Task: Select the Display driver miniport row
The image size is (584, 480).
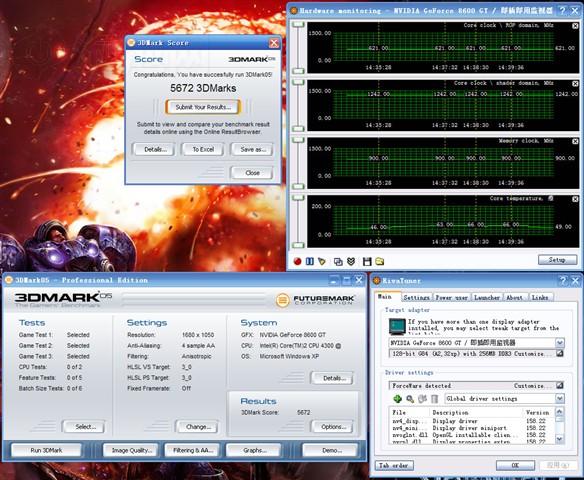Action: pyautogui.click(x=471, y=428)
